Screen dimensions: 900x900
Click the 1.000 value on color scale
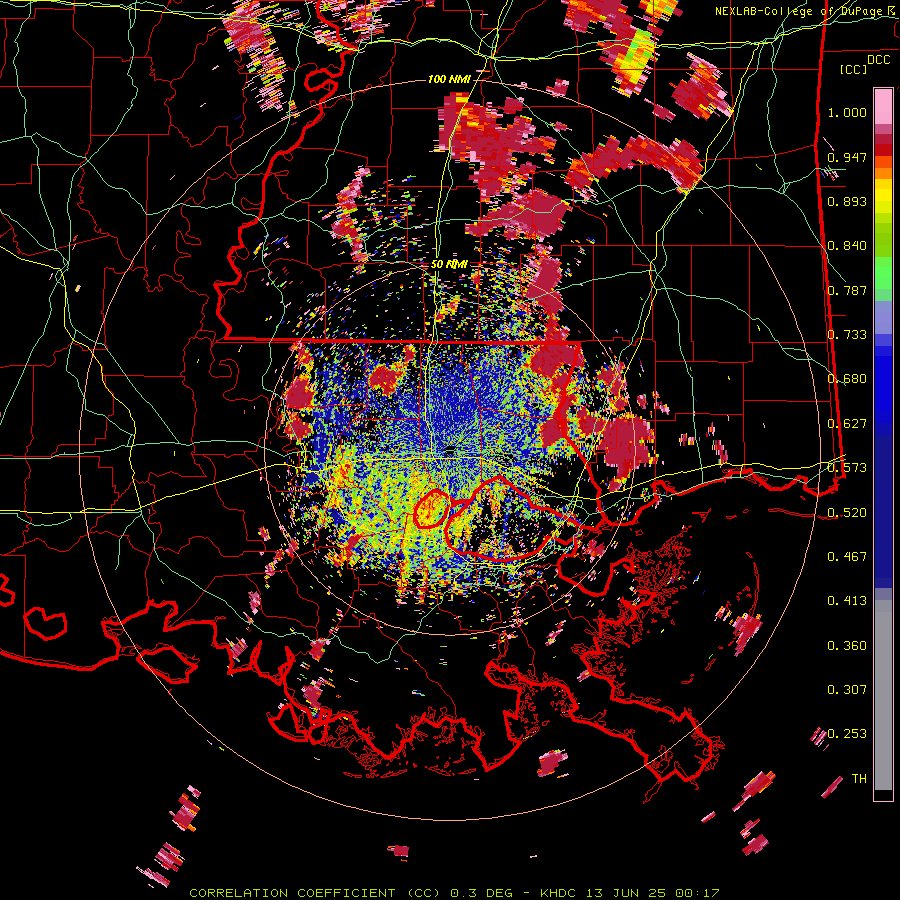(x=847, y=112)
